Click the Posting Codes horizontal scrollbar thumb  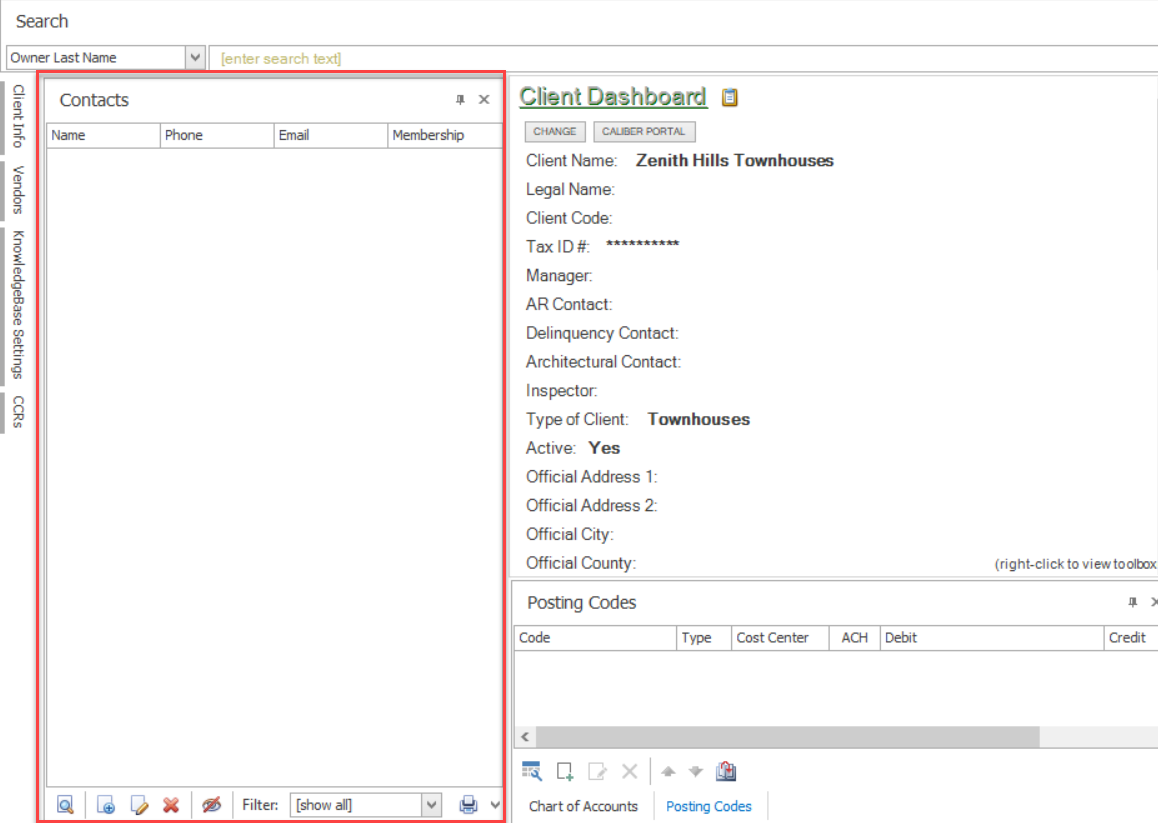[x=787, y=737]
